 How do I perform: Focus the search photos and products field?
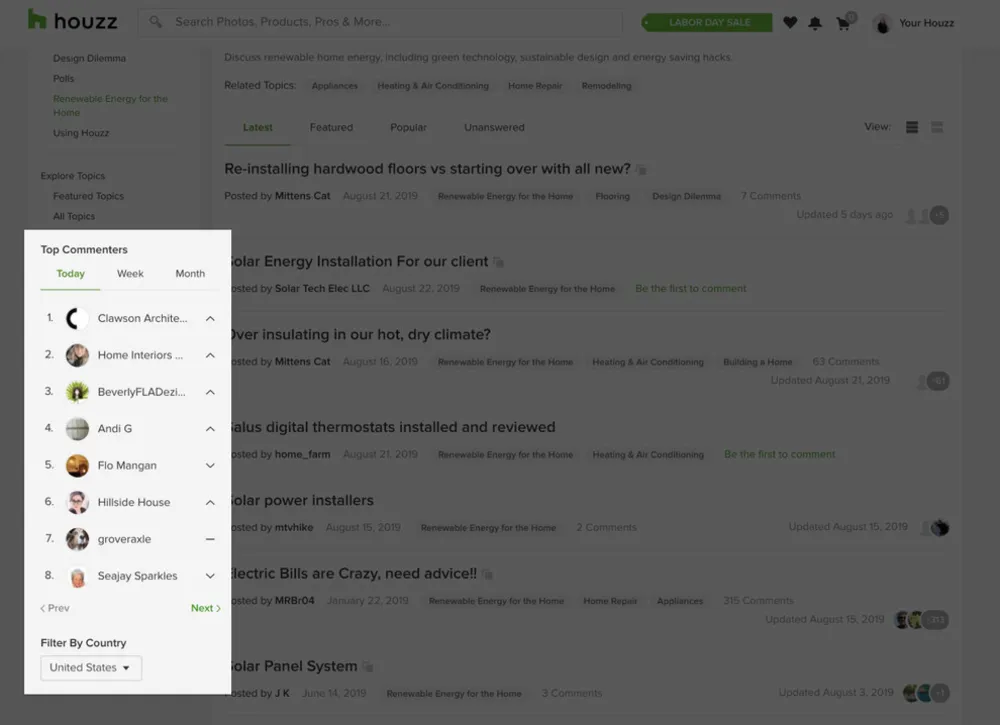point(390,21)
